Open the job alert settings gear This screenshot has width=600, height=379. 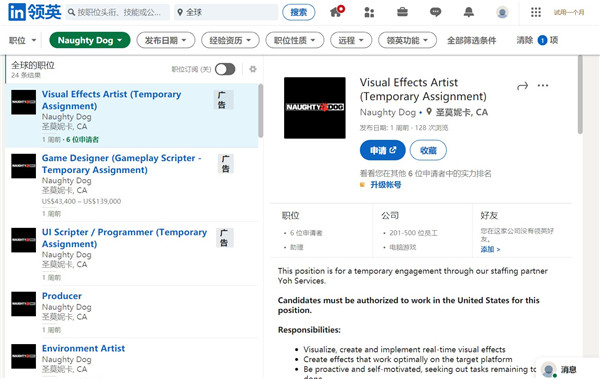click(253, 69)
